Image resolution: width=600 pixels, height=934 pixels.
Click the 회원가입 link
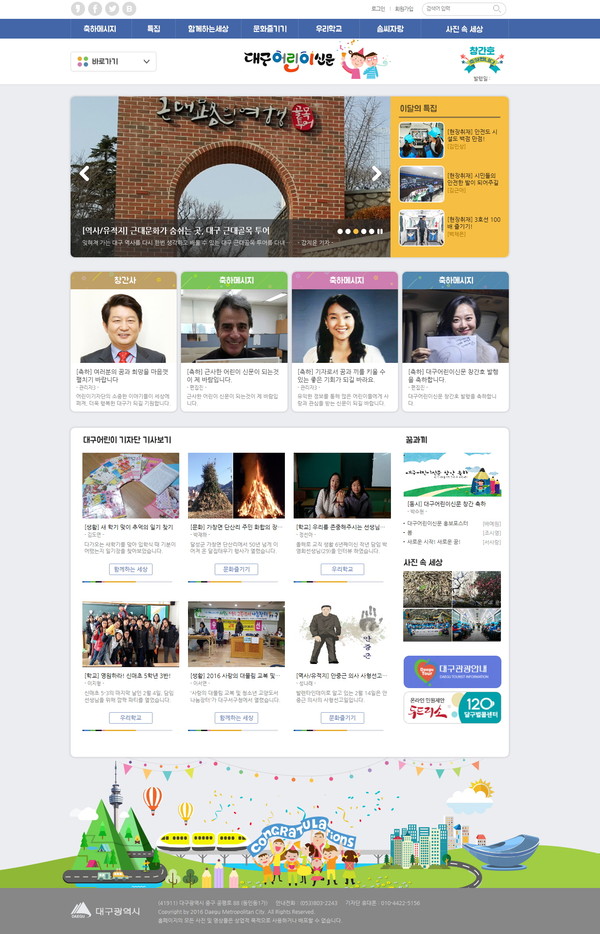403,8
